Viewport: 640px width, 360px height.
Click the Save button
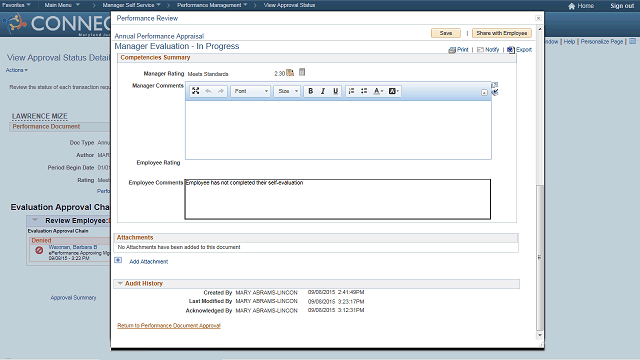click(446, 33)
